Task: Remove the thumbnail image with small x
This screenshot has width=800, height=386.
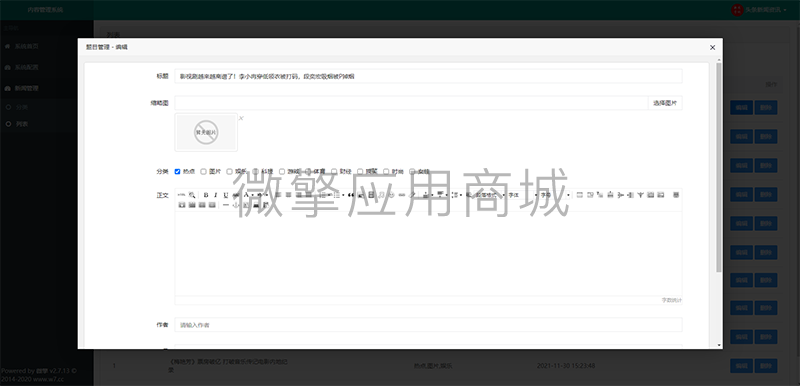Action: tap(241, 118)
